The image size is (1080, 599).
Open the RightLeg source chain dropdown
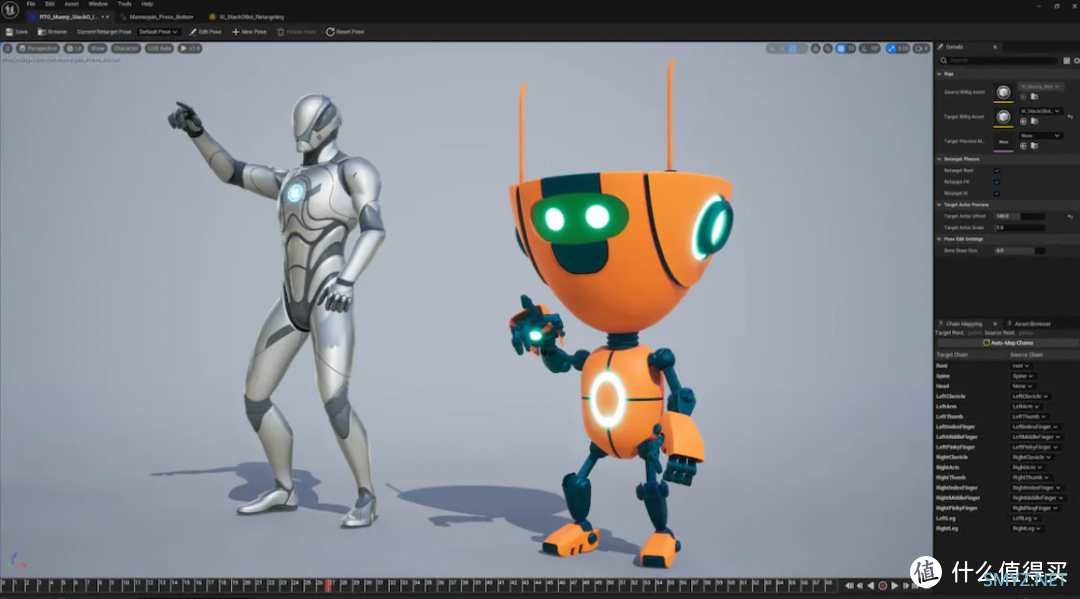click(1026, 528)
